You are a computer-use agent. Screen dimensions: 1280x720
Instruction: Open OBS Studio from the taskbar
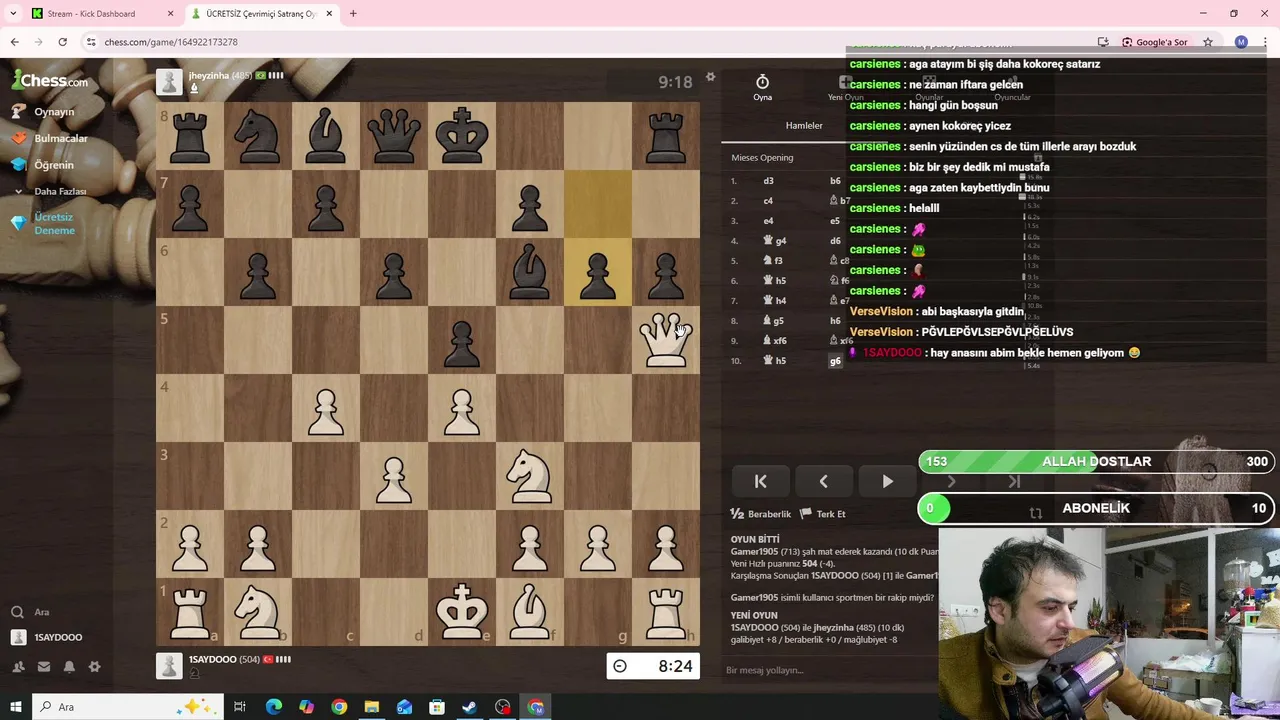click(503, 707)
